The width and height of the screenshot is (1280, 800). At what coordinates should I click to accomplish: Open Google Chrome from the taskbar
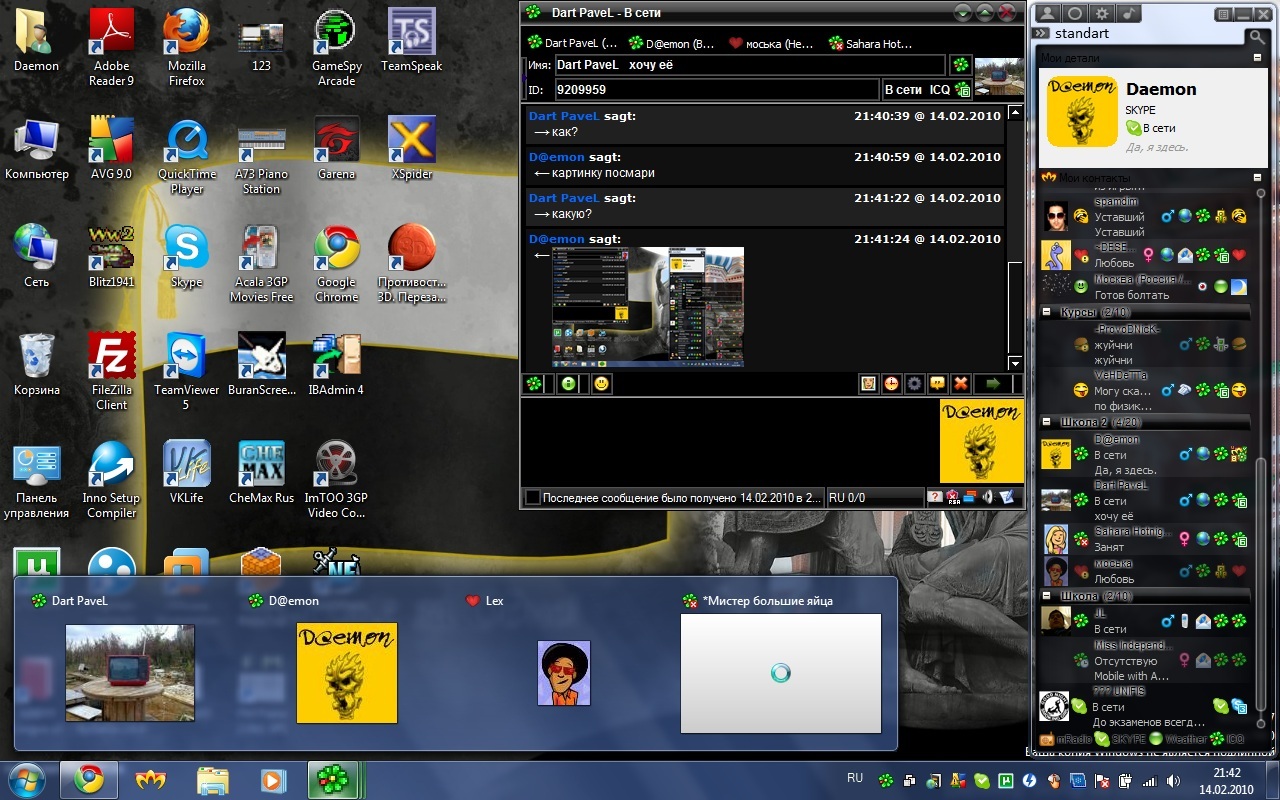88,778
